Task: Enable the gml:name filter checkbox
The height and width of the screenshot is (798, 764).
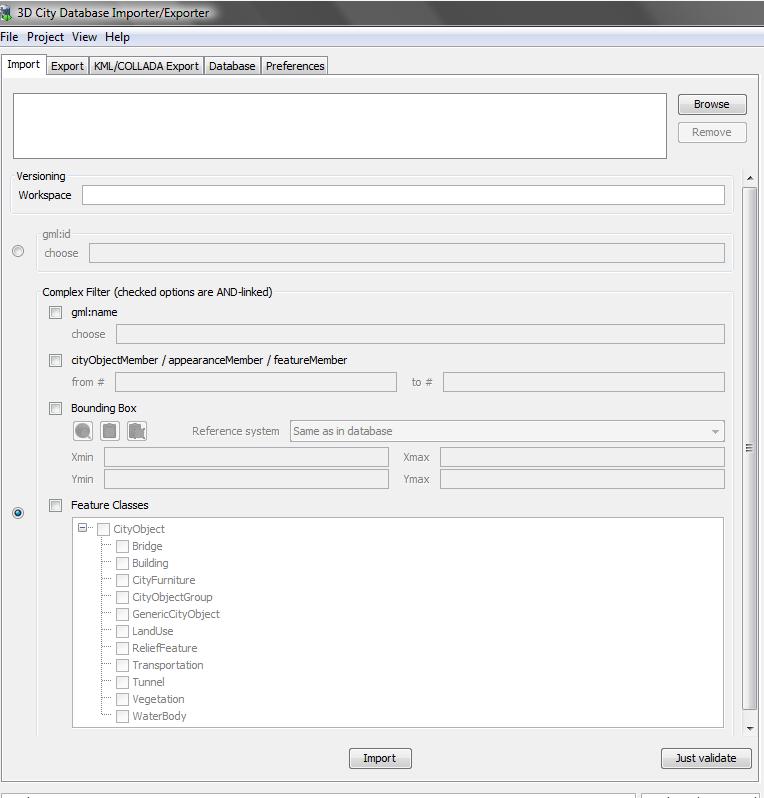Action: [55, 312]
